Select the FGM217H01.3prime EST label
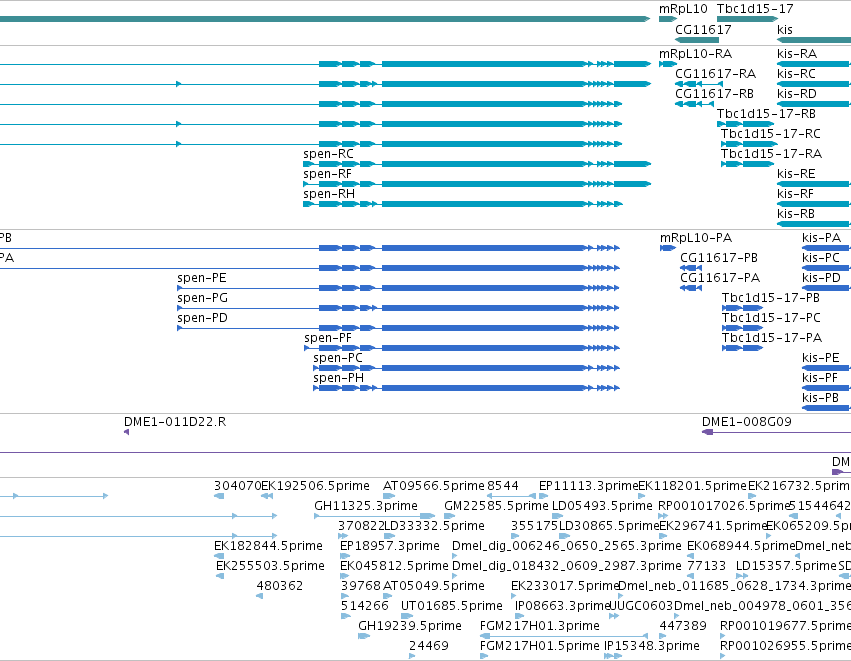 tap(539, 627)
